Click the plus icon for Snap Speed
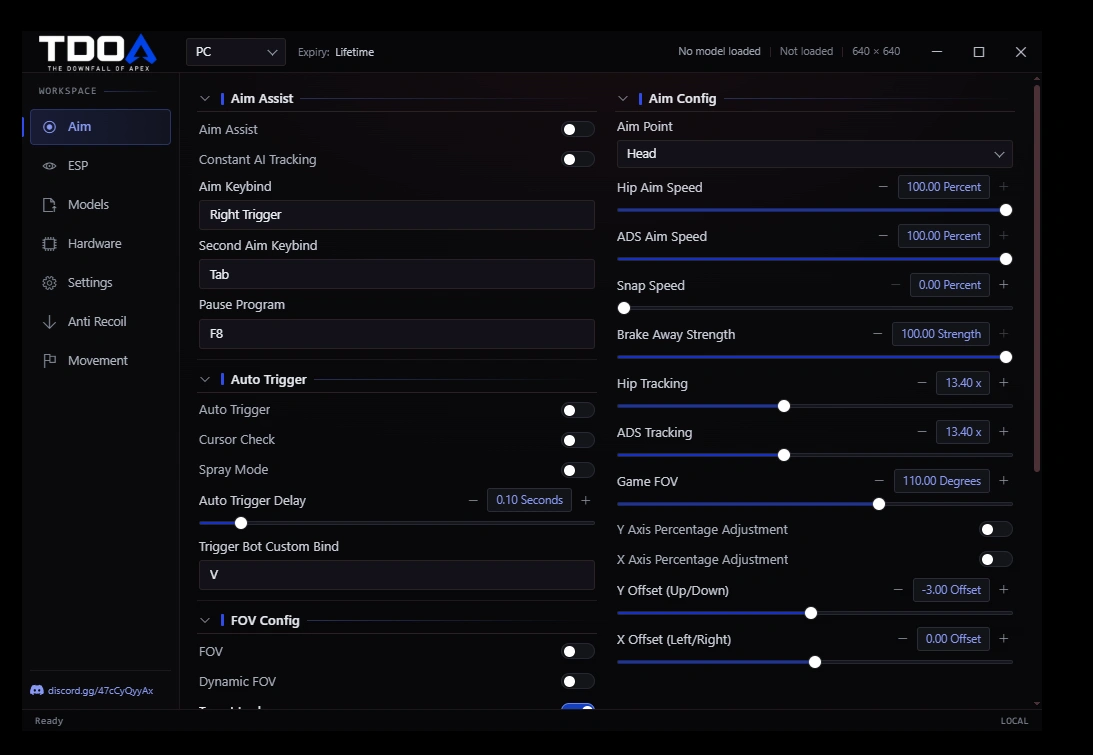Screen dimensions: 1093x755 pyautogui.click(x=1004, y=284)
